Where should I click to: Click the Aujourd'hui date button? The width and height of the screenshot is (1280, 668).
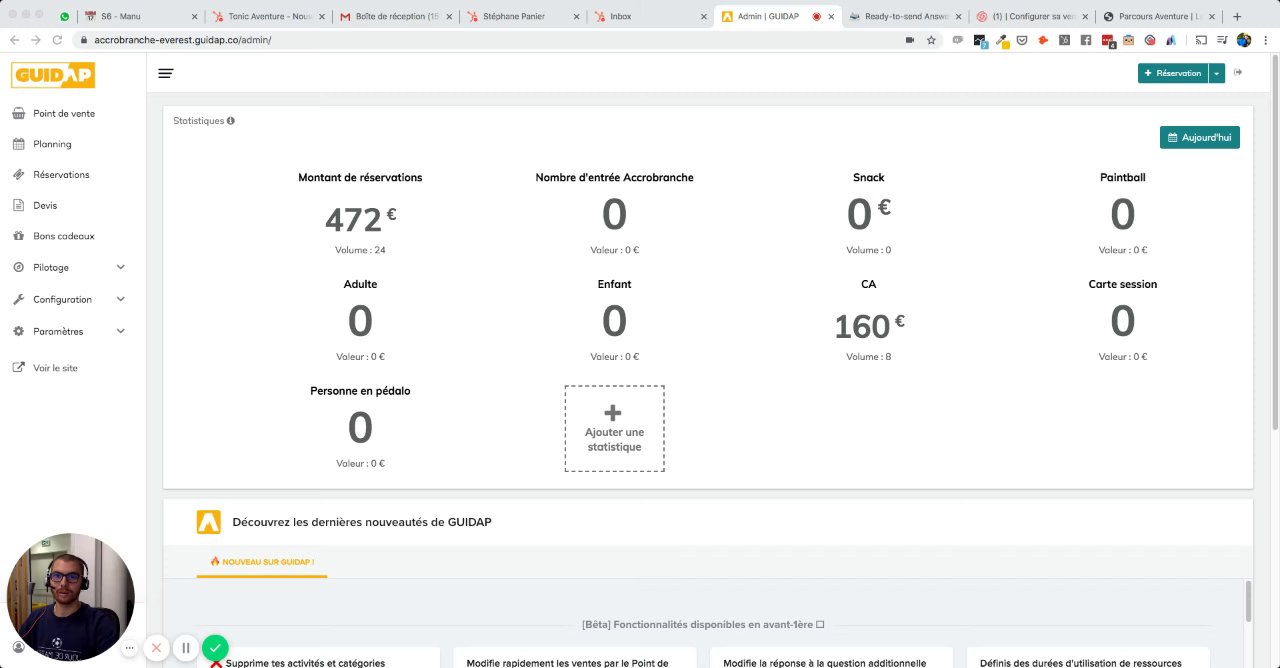click(x=1200, y=137)
